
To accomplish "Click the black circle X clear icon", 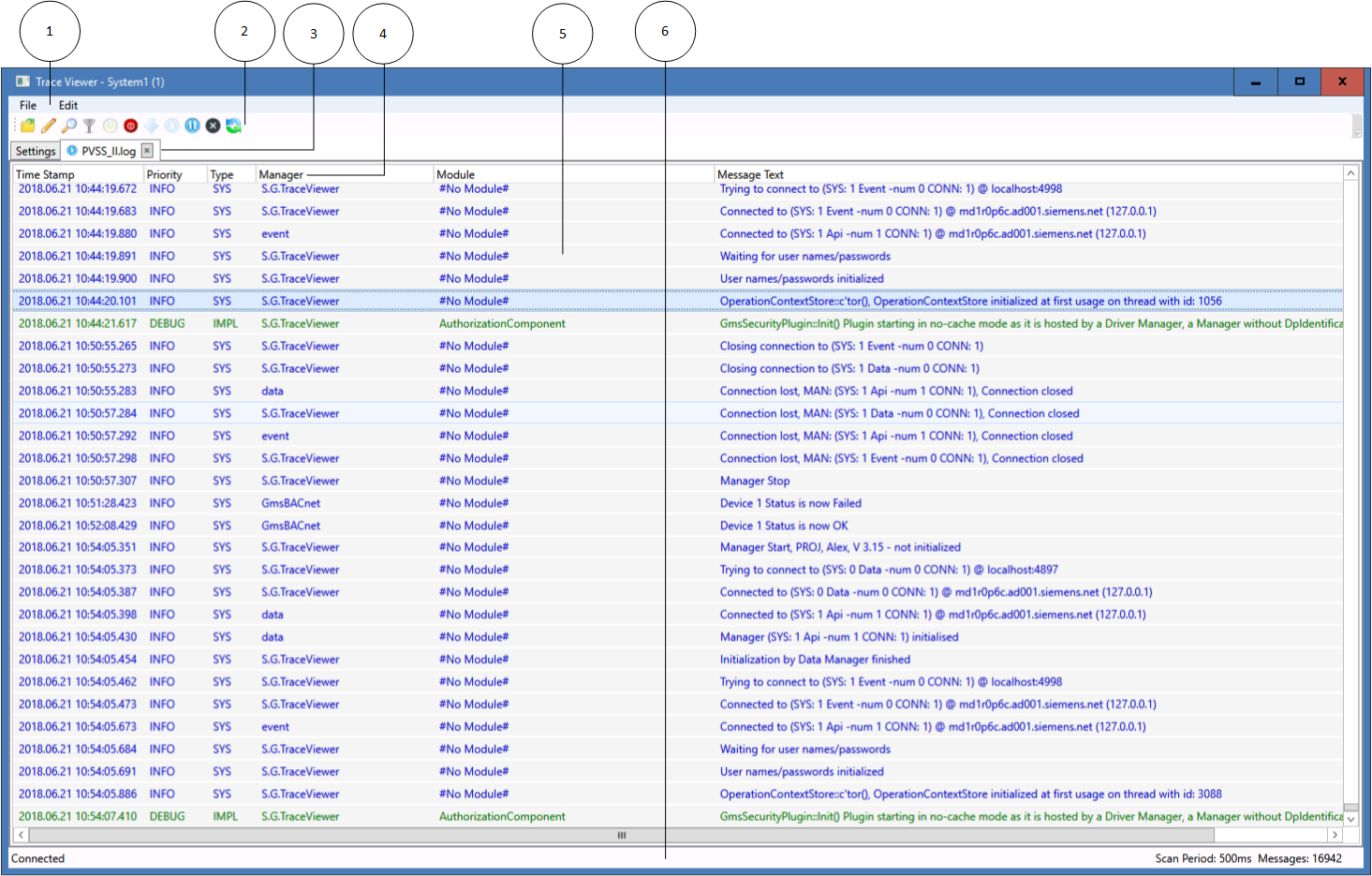I will tap(213, 126).
